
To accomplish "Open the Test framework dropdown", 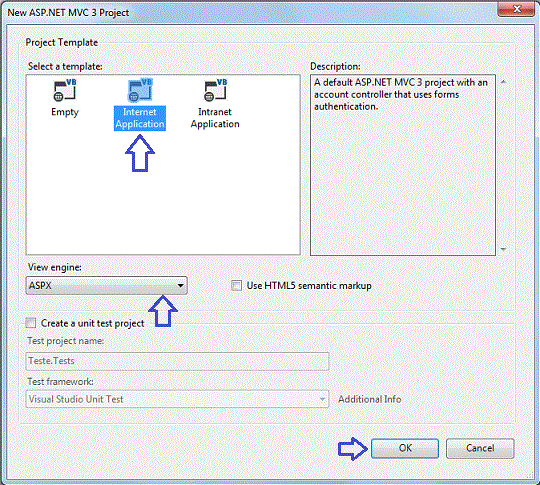I will (x=177, y=399).
